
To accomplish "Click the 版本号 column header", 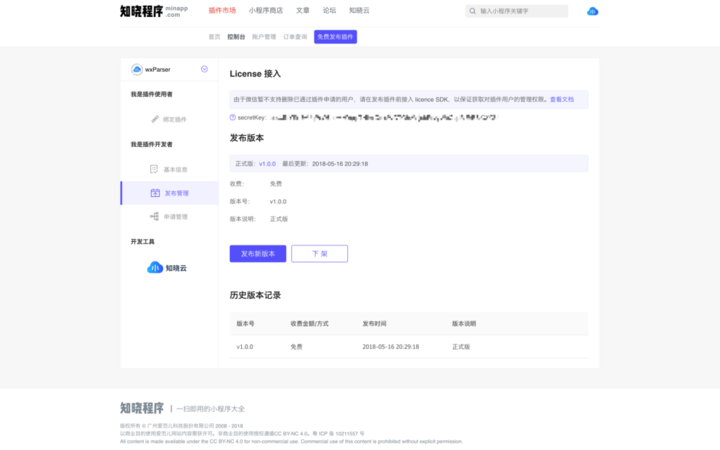I will 245,324.
